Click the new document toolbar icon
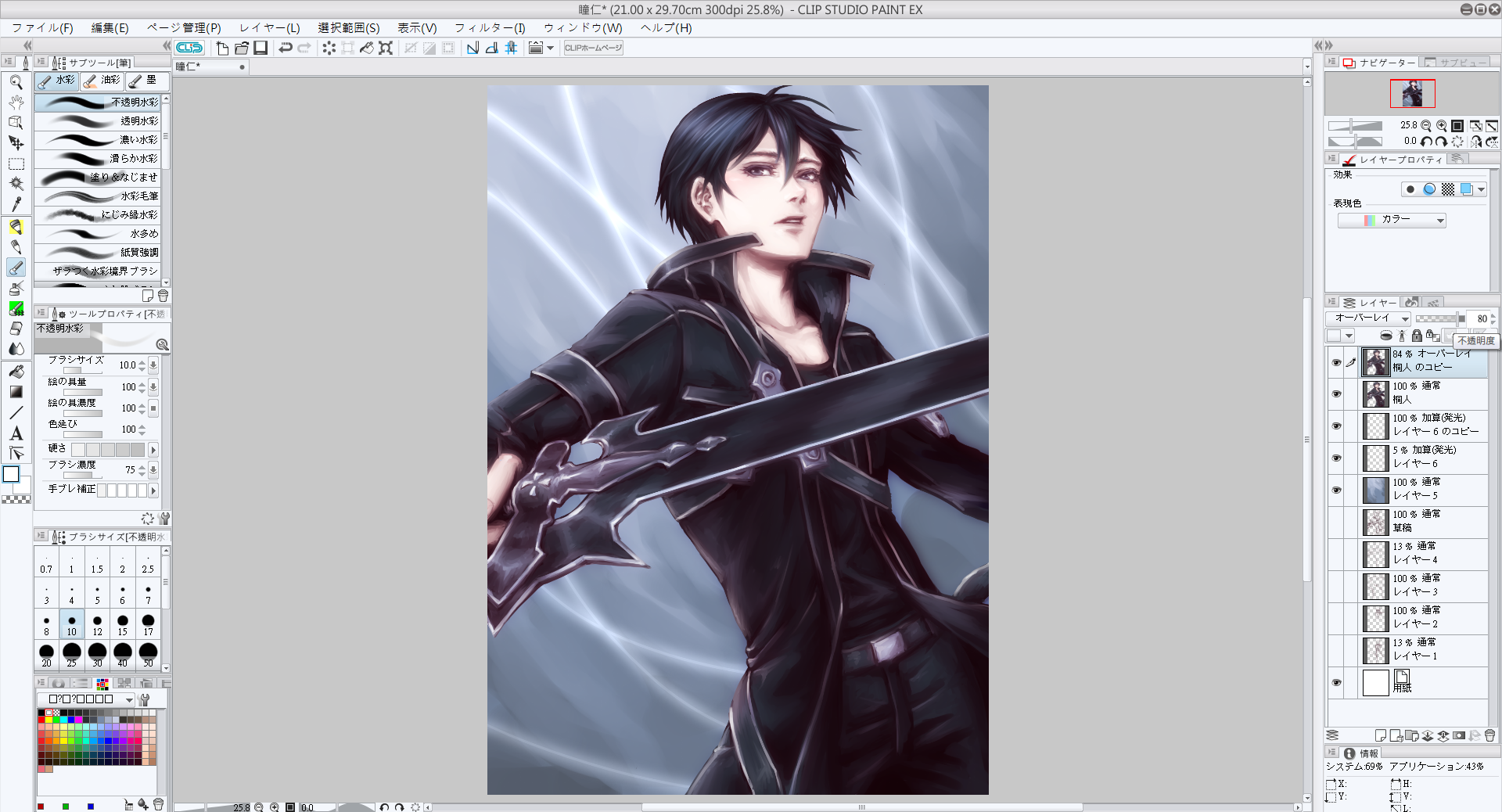This screenshot has width=1502, height=812. [222, 48]
